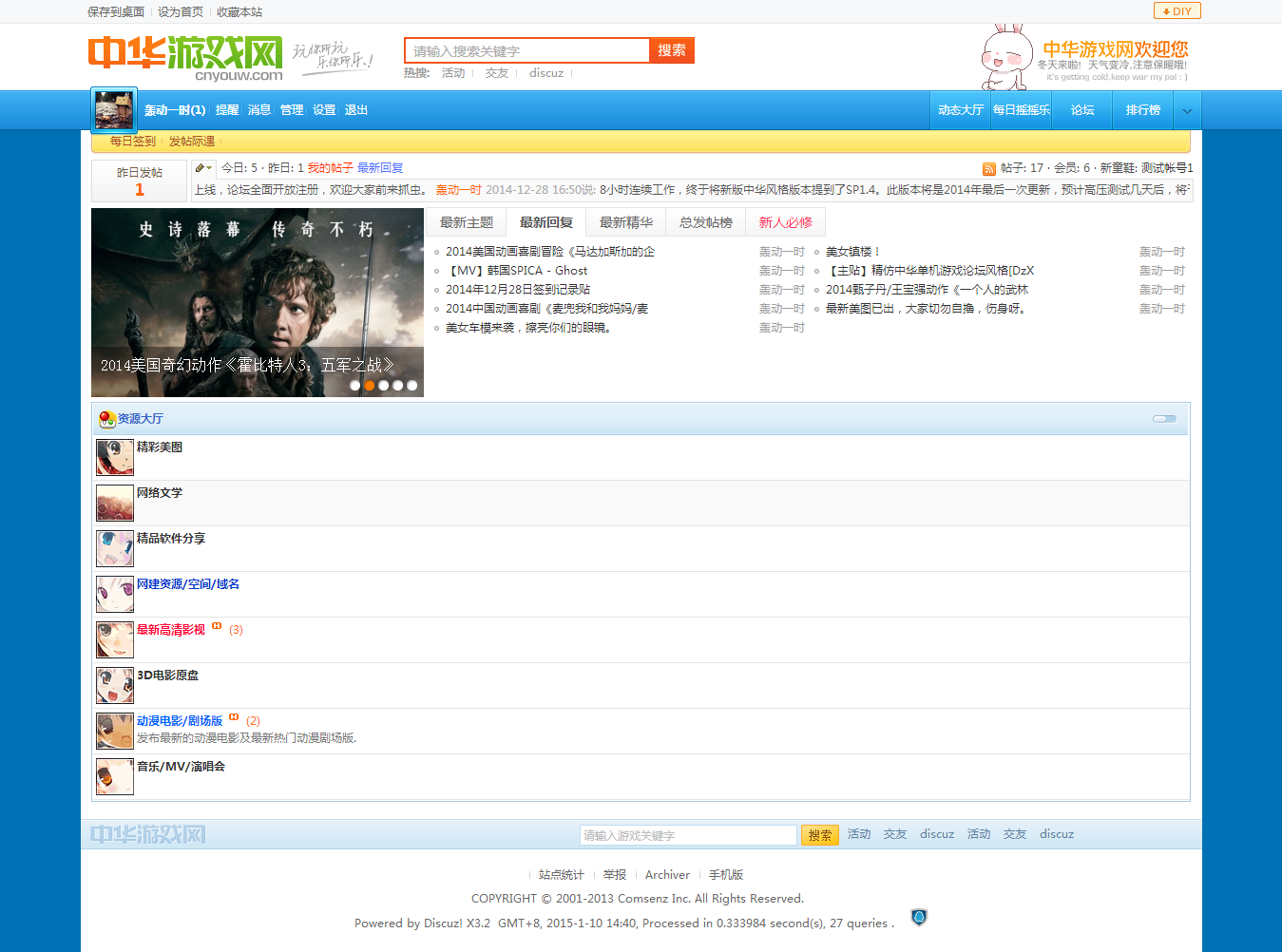Click 退出 to log out
1282x952 pixels.
[356, 110]
